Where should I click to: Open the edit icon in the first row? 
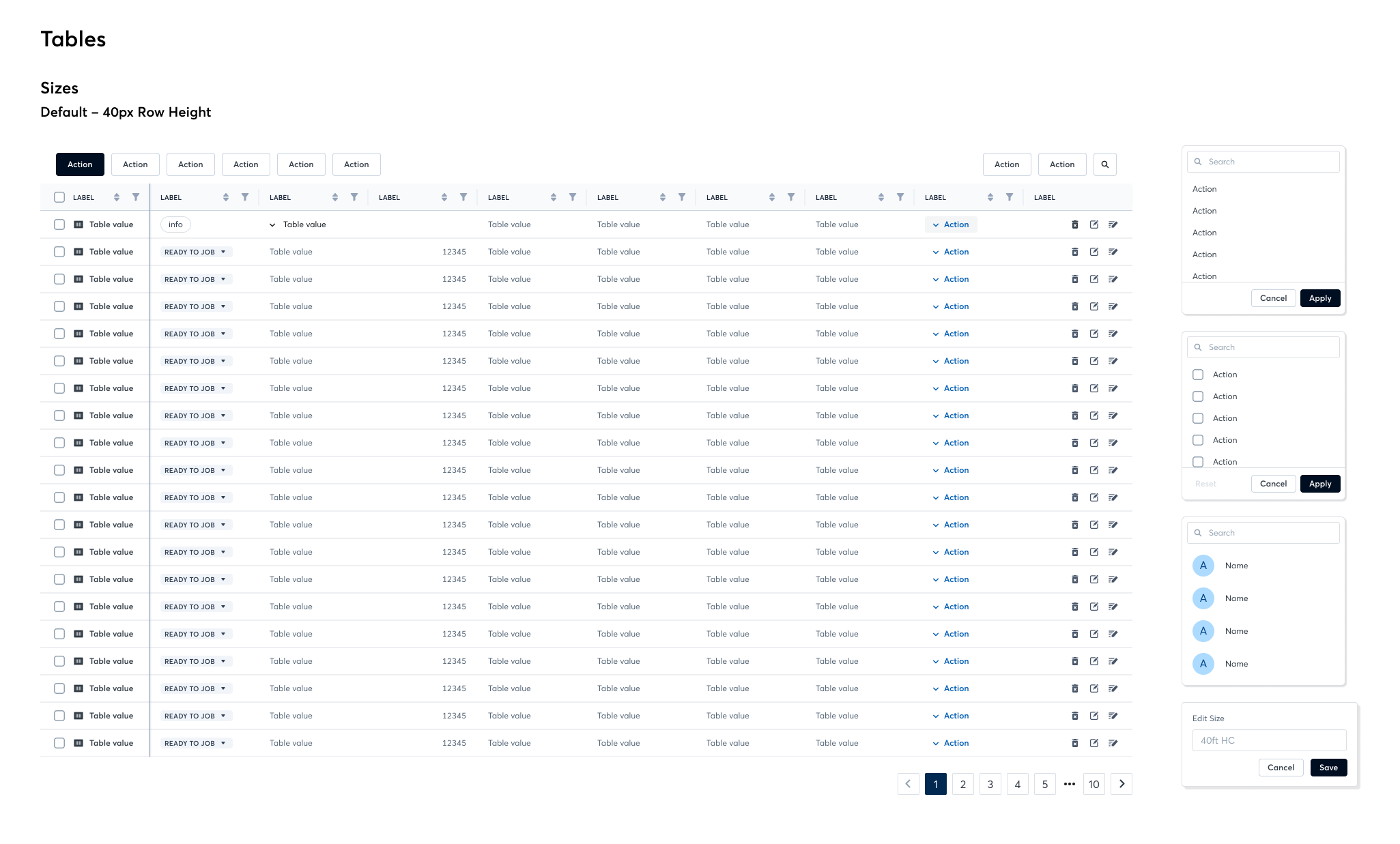[1094, 224]
